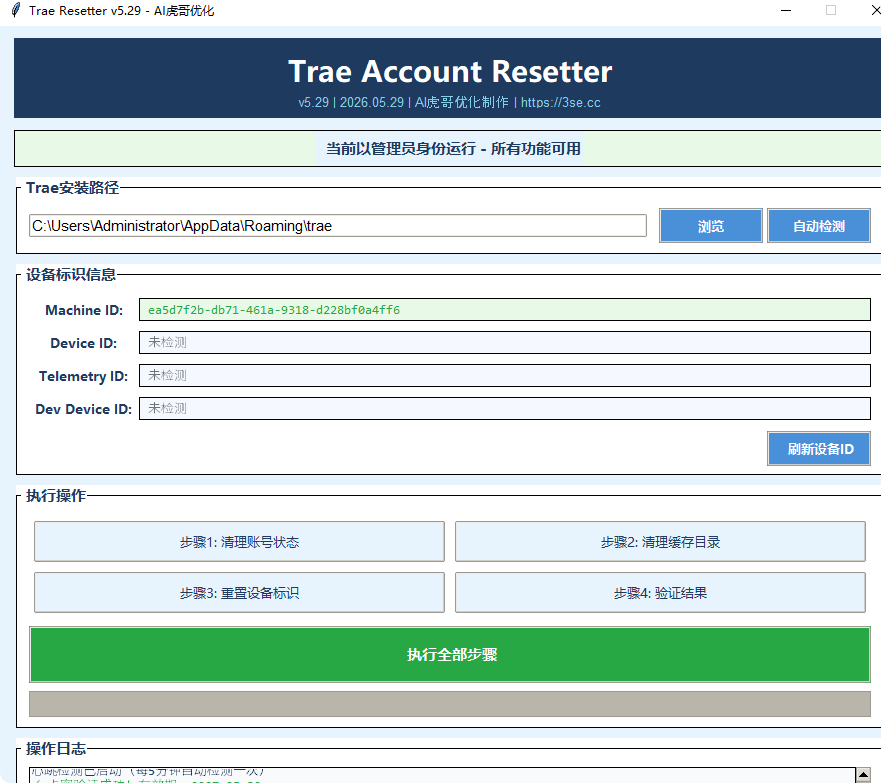881x783 pixels.
Task: Click the green 执行全部步骤 button
Action: coord(450,654)
